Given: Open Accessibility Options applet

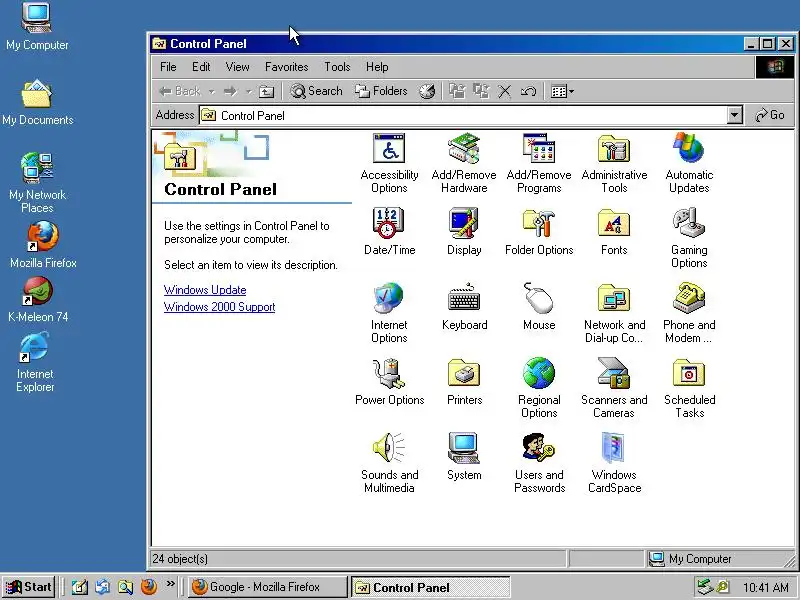Looking at the screenshot, I should (389, 163).
